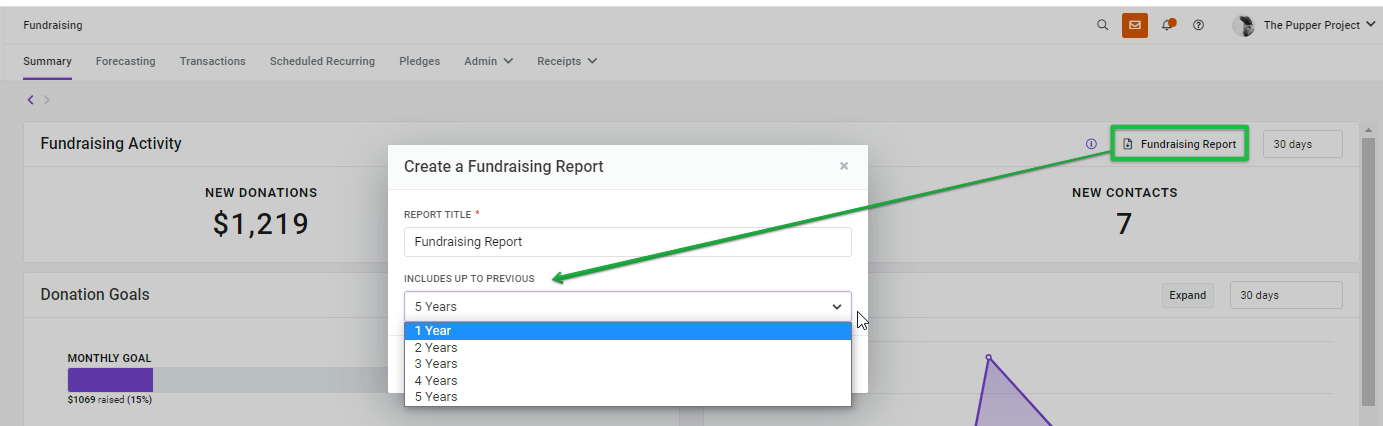Expand the Admin menu

click(x=488, y=61)
